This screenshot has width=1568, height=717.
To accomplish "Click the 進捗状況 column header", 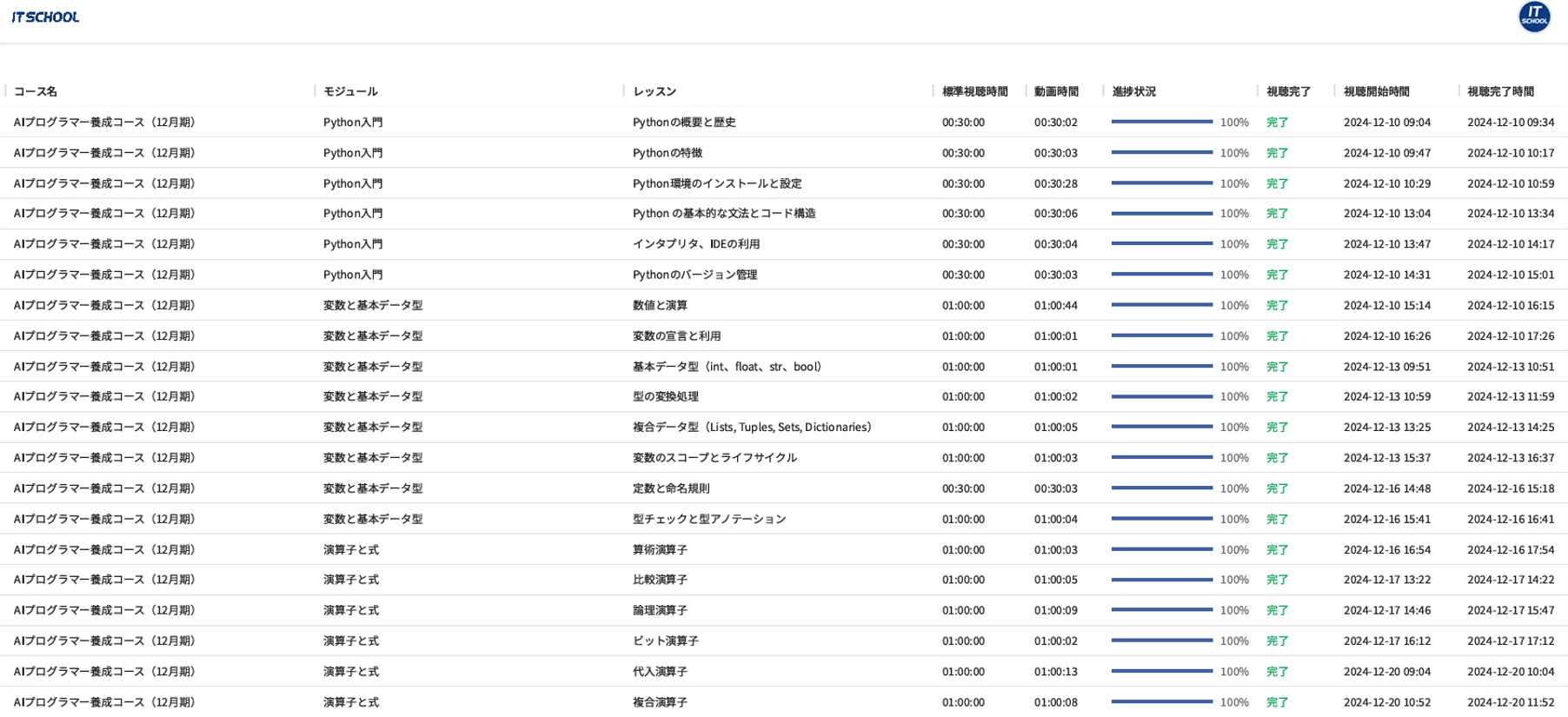I will (x=1134, y=91).
